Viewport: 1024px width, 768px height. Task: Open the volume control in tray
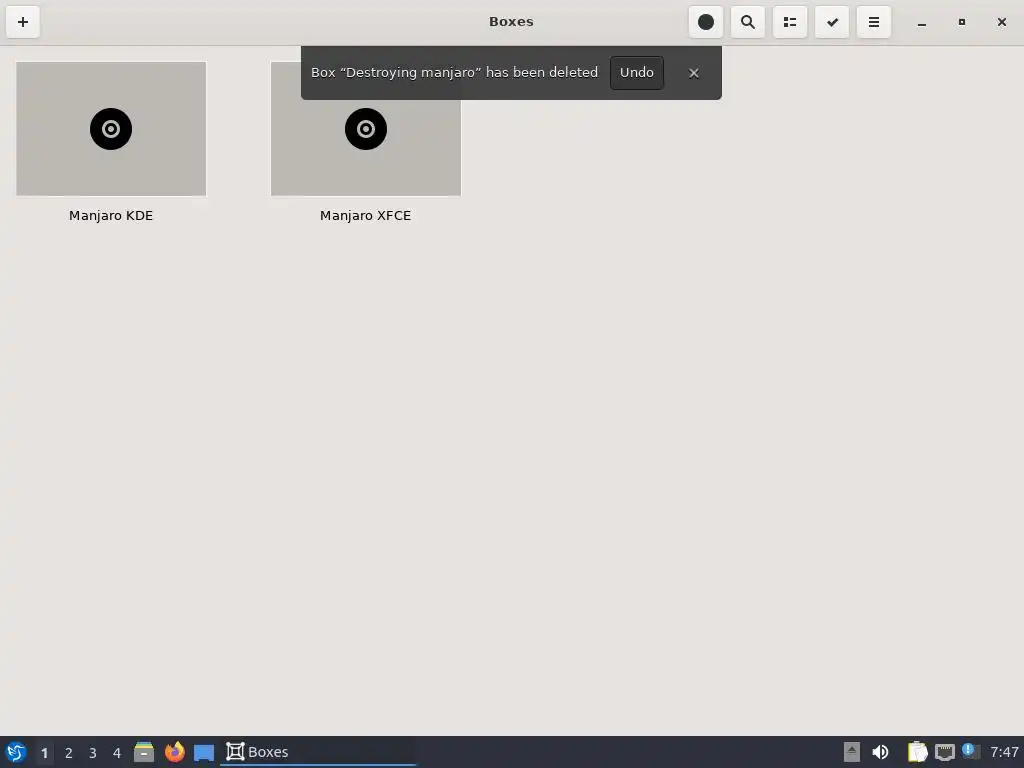[x=880, y=752]
